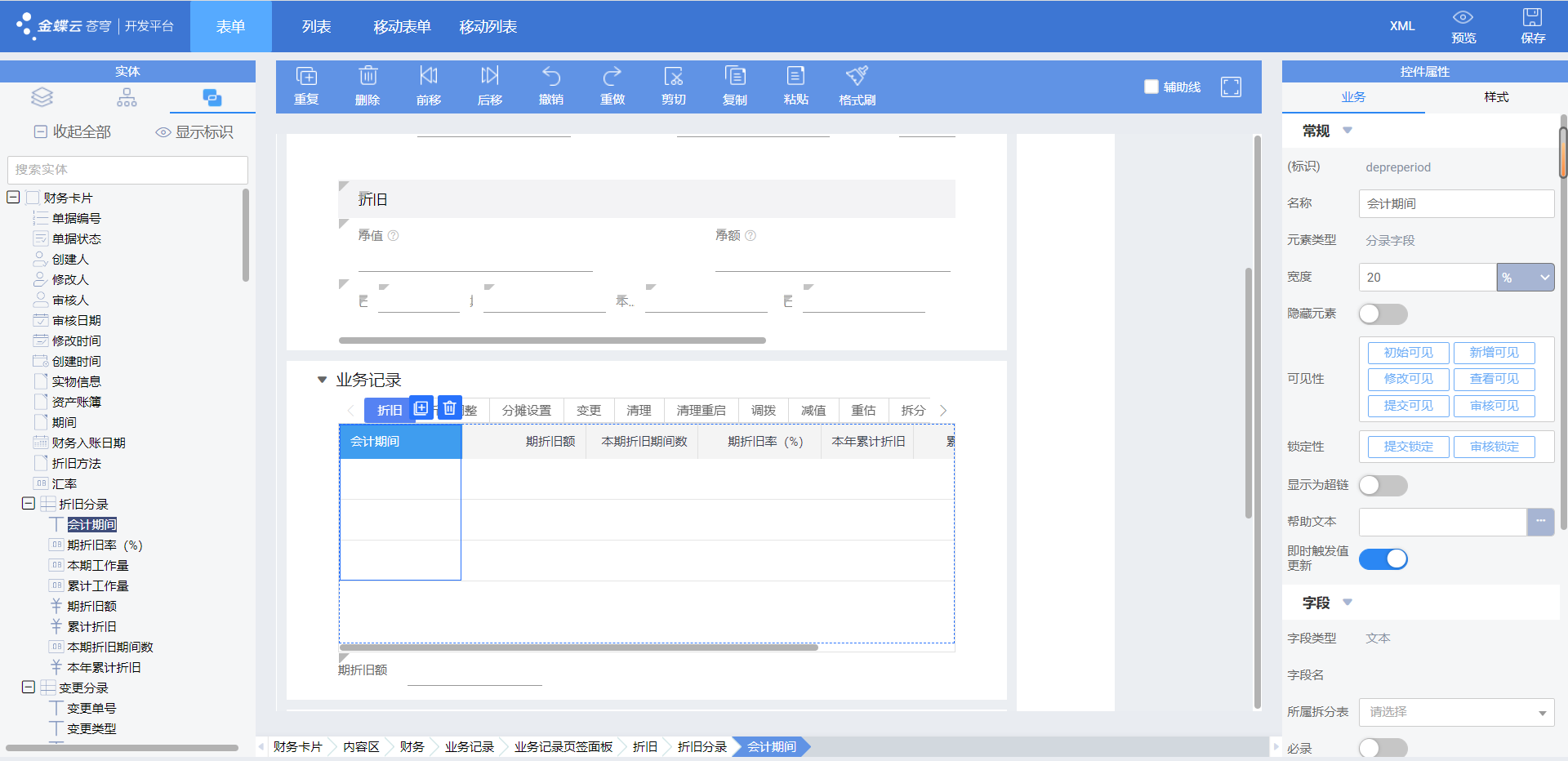Click the 业务记录 breadcrumb
Screen dimensions: 1568x761
470,746
